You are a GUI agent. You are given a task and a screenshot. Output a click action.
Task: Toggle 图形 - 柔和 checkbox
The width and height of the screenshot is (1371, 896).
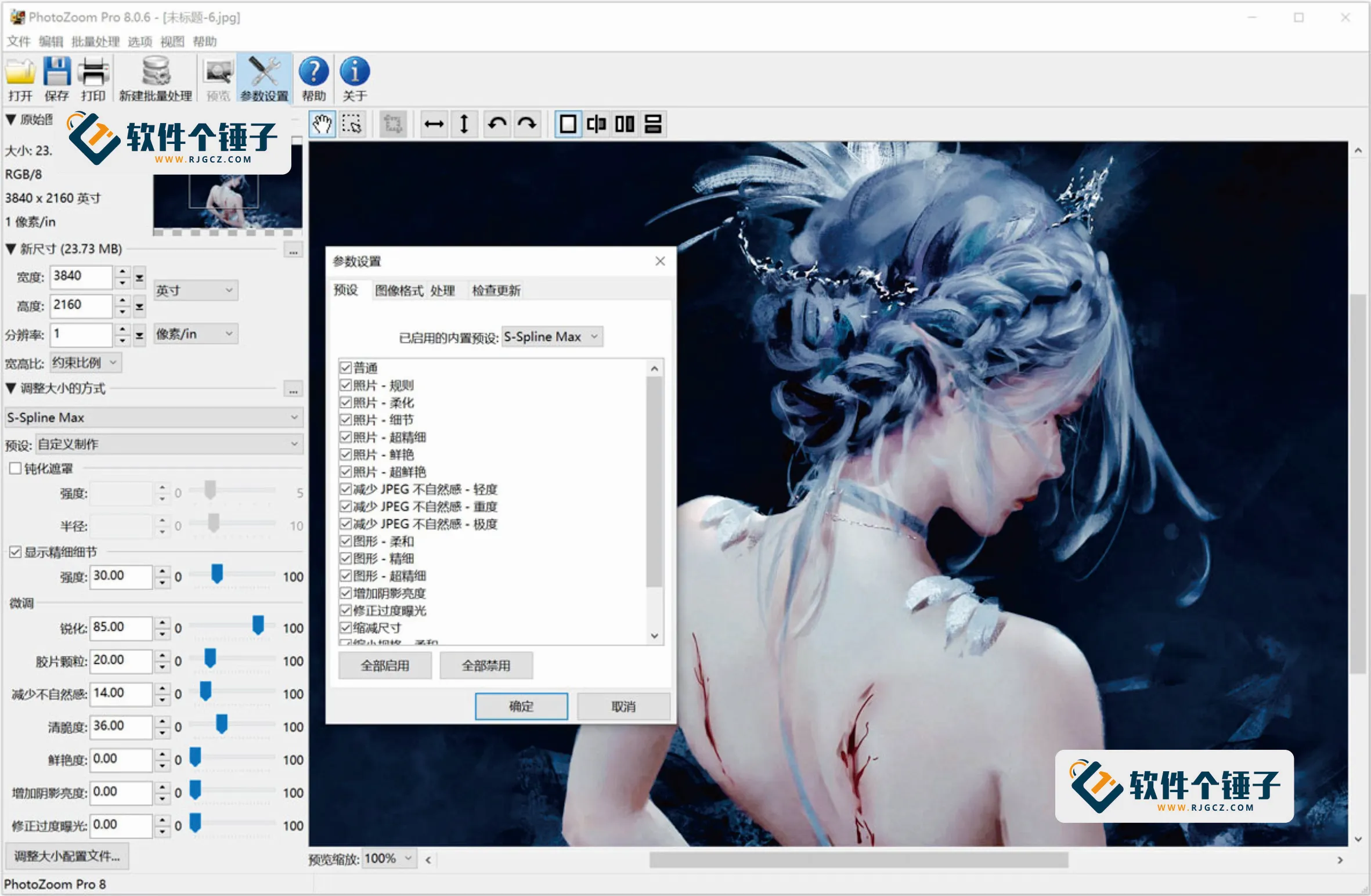(346, 541)
